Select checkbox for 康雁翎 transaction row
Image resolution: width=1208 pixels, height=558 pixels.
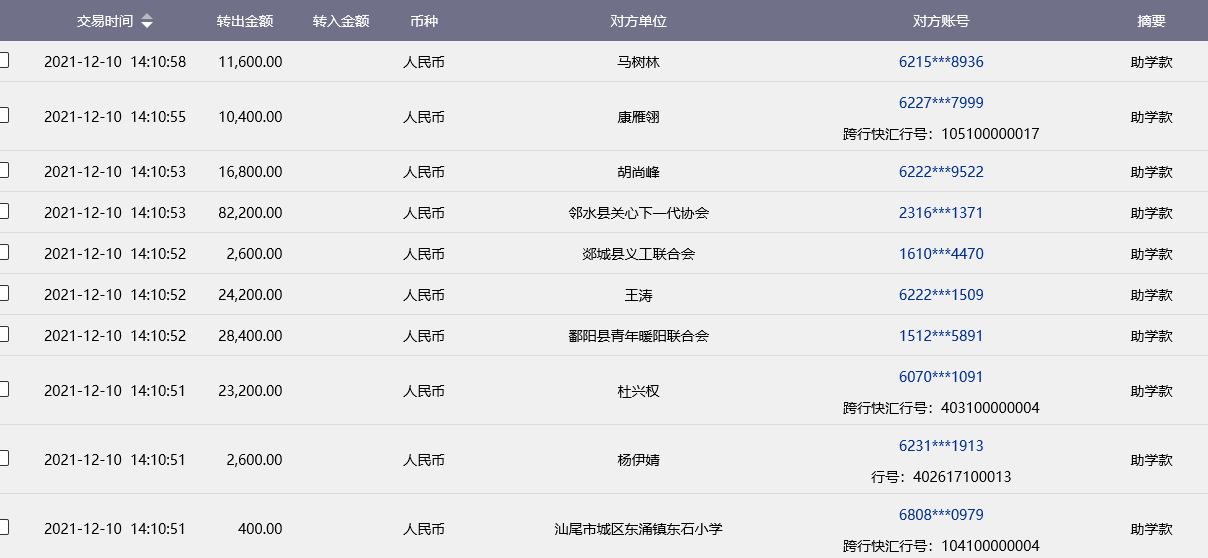(4, 115)
